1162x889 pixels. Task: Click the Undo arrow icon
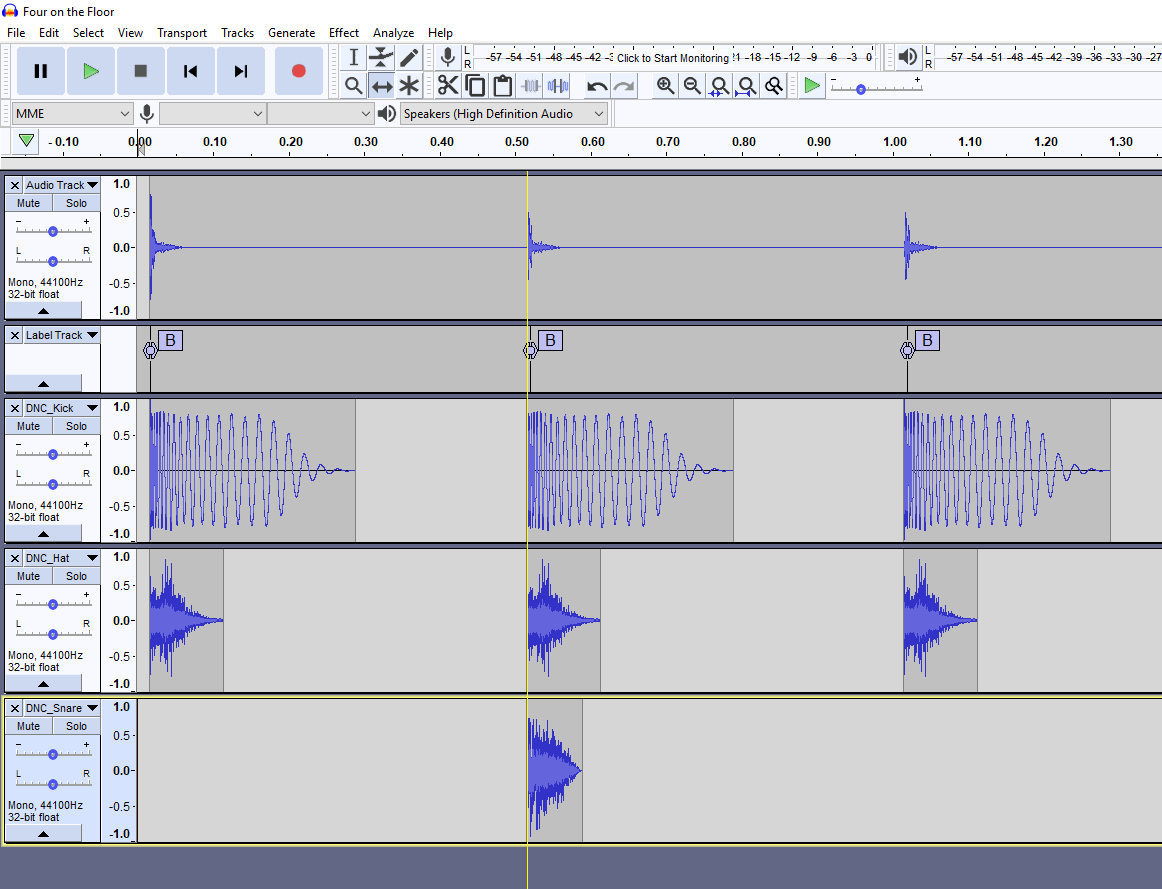point(597,86)
